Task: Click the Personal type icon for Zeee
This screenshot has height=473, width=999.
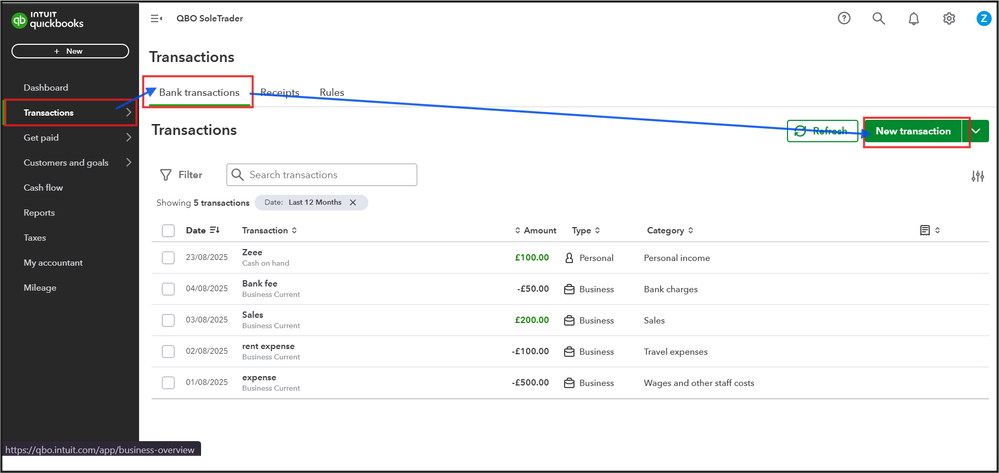Action: (570, 258)
